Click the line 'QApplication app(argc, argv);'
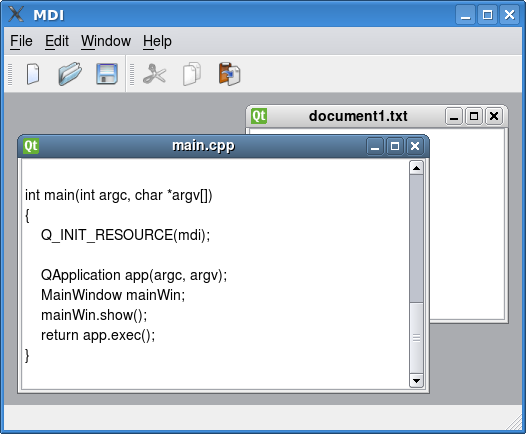The width and height of the screenshot is (526, 434). (134, 275)
